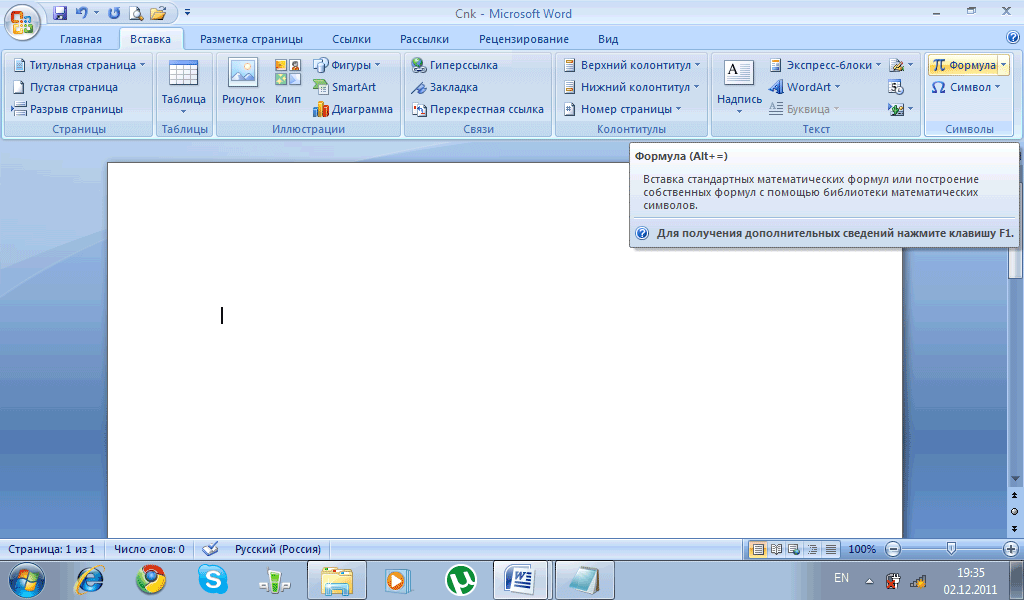Switch to the Вид tab
This screenshot has width=1024, height=600.
[608, 39]
